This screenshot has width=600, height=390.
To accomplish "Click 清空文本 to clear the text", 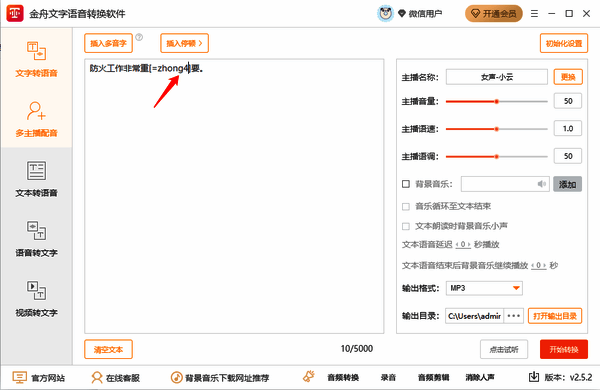I will pos(108,349).
